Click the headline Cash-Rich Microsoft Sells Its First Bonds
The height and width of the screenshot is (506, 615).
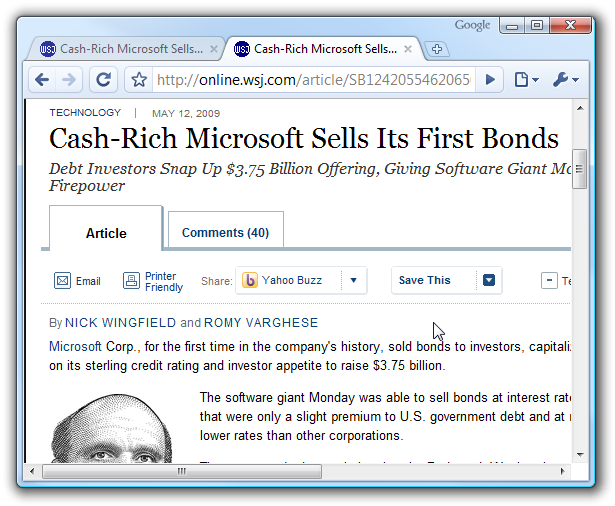[x=304, y=138]
